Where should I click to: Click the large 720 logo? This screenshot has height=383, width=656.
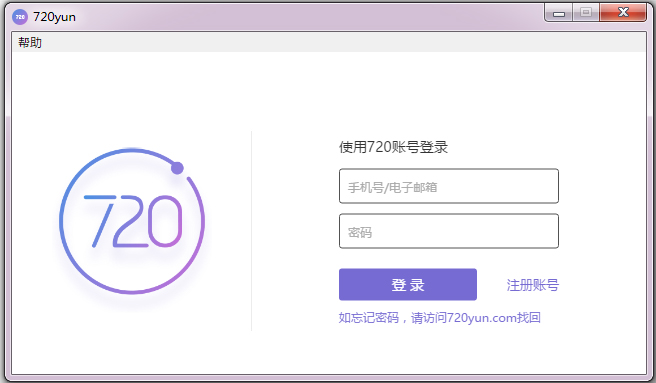click(x=132, y=221)
